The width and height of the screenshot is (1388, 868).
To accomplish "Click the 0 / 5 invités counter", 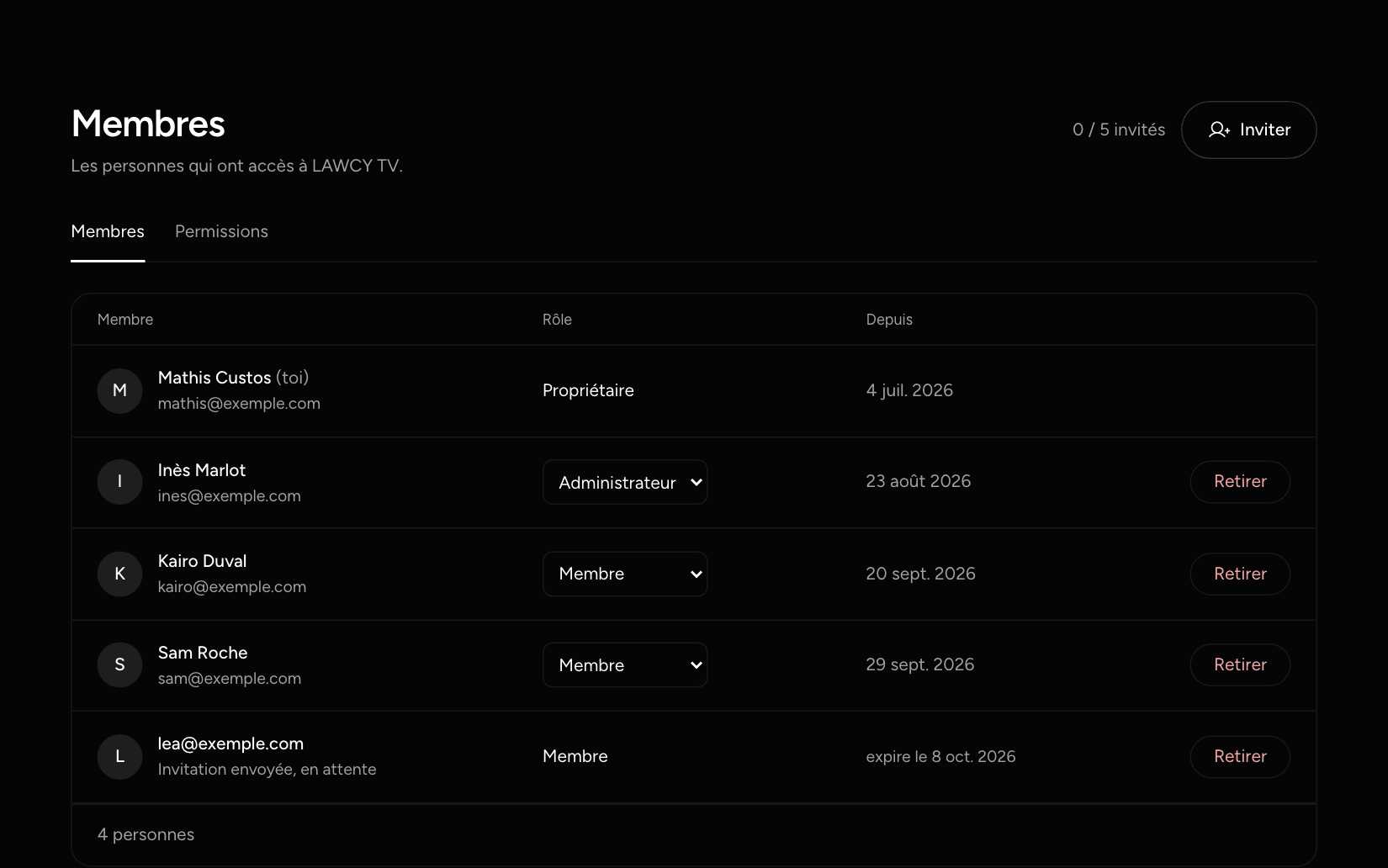I will (1119, 130).
